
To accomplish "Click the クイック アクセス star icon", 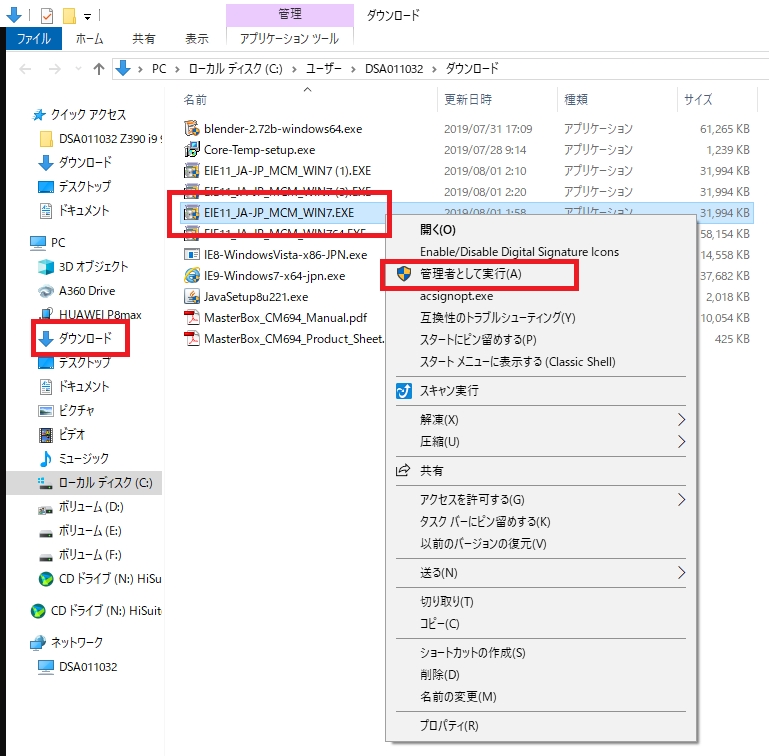I will 39,115.
